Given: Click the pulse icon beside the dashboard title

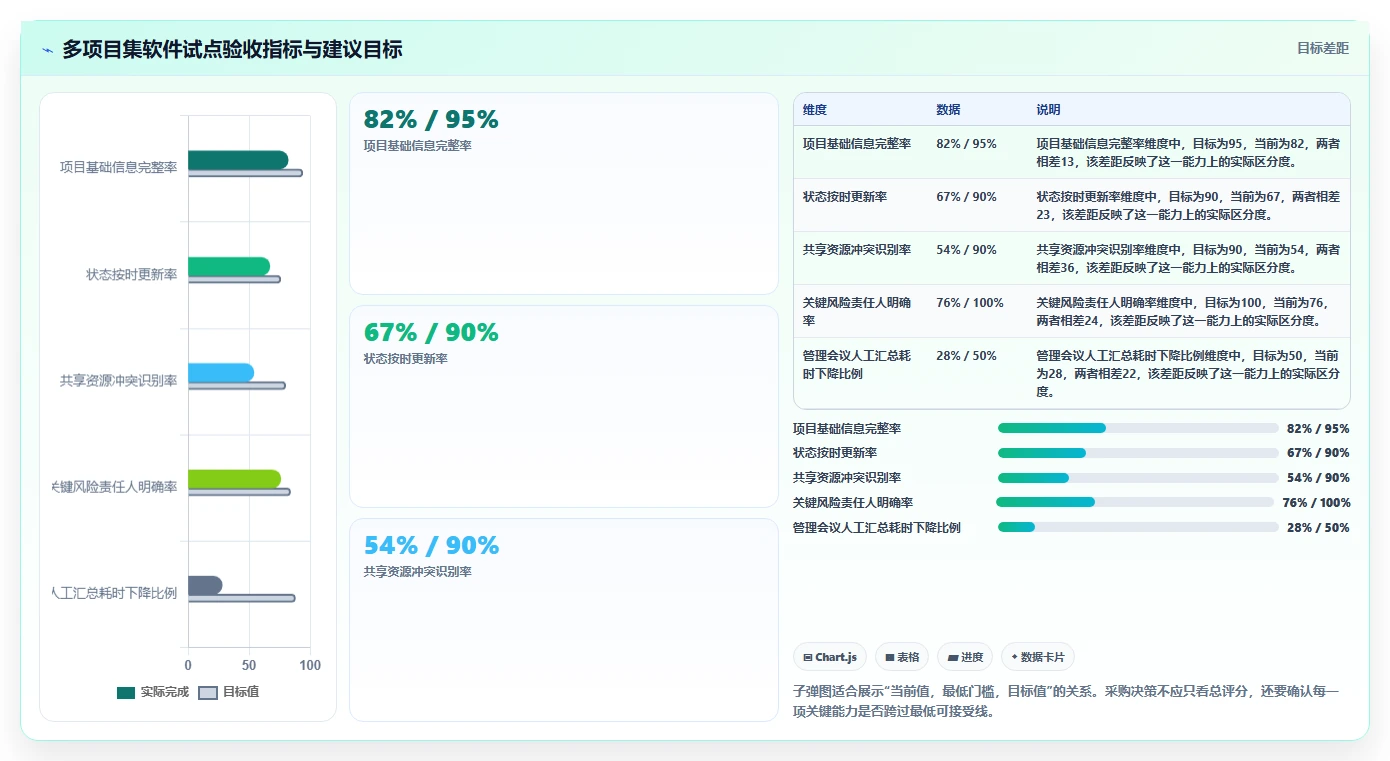Looking at the screenshot, I should click(48, 50).
